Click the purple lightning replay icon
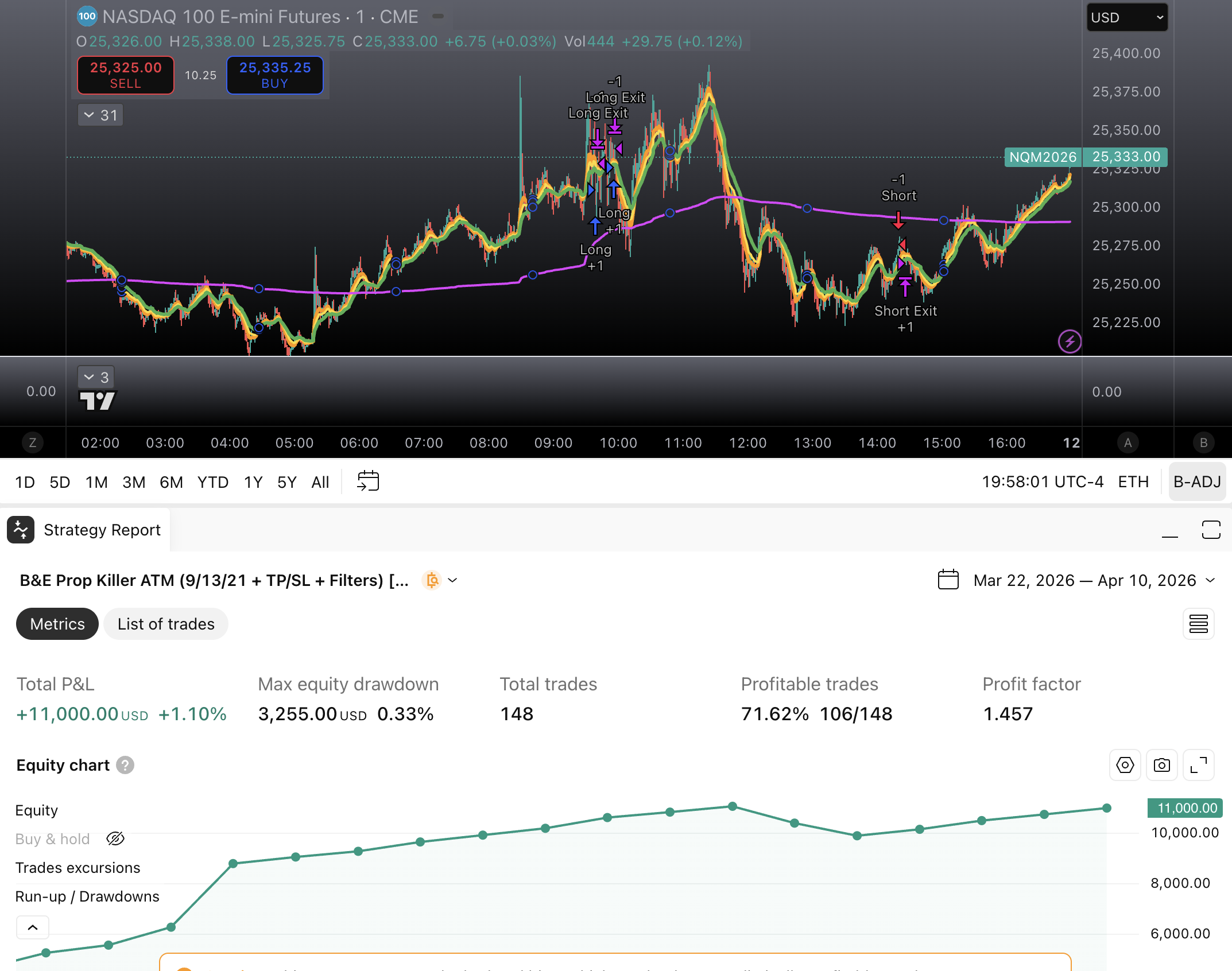1232x971 pixels. (x=1069, y=342)
